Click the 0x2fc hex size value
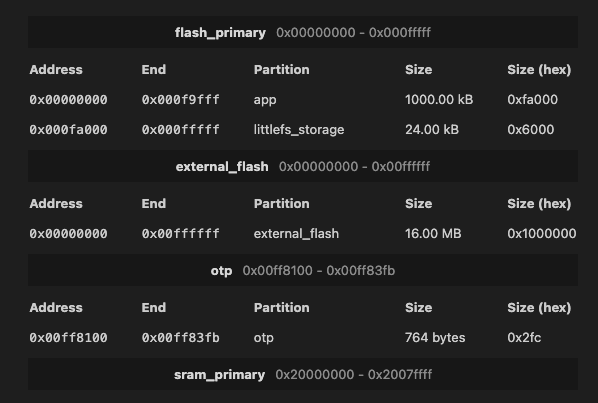Image resolution: width=598 pixels, height=403 pixels. point(524,338)
